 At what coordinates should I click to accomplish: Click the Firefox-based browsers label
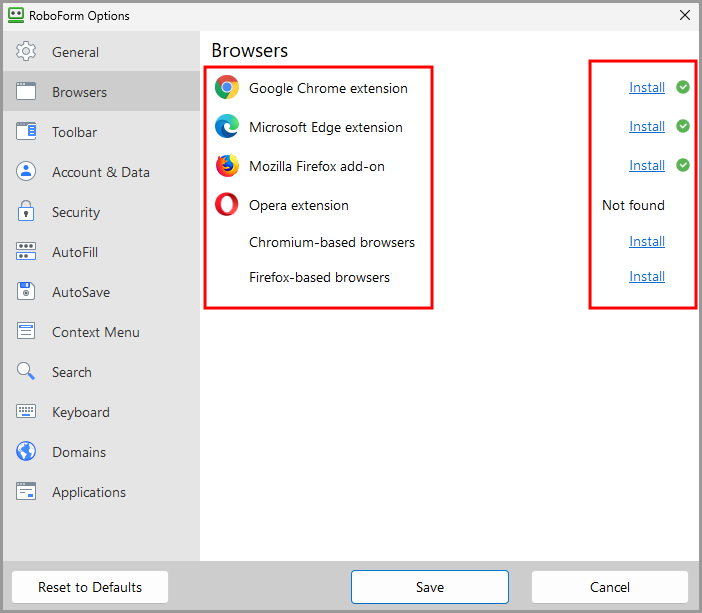319,277
